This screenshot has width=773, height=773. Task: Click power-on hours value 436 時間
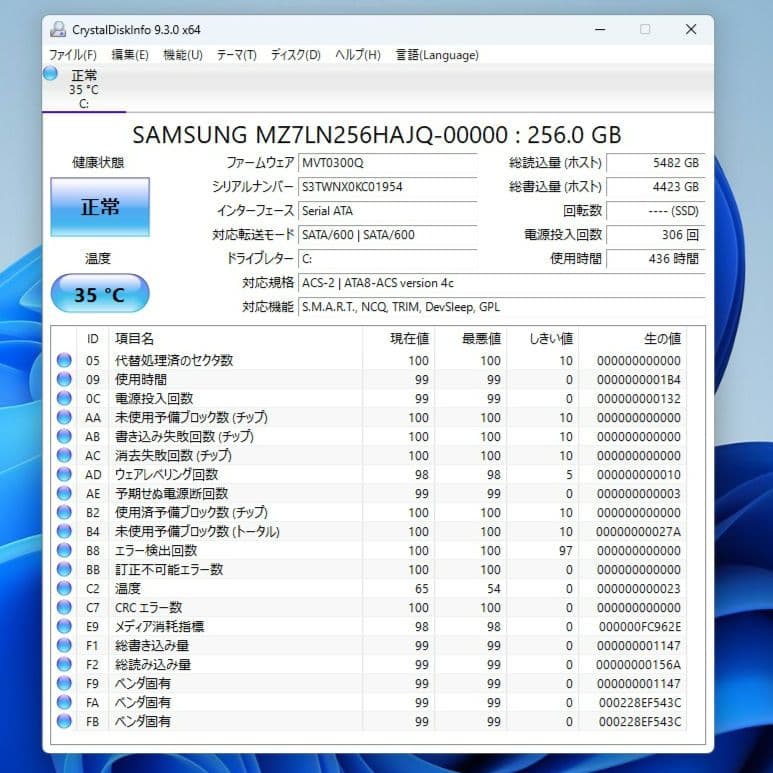tap(656, 259)
